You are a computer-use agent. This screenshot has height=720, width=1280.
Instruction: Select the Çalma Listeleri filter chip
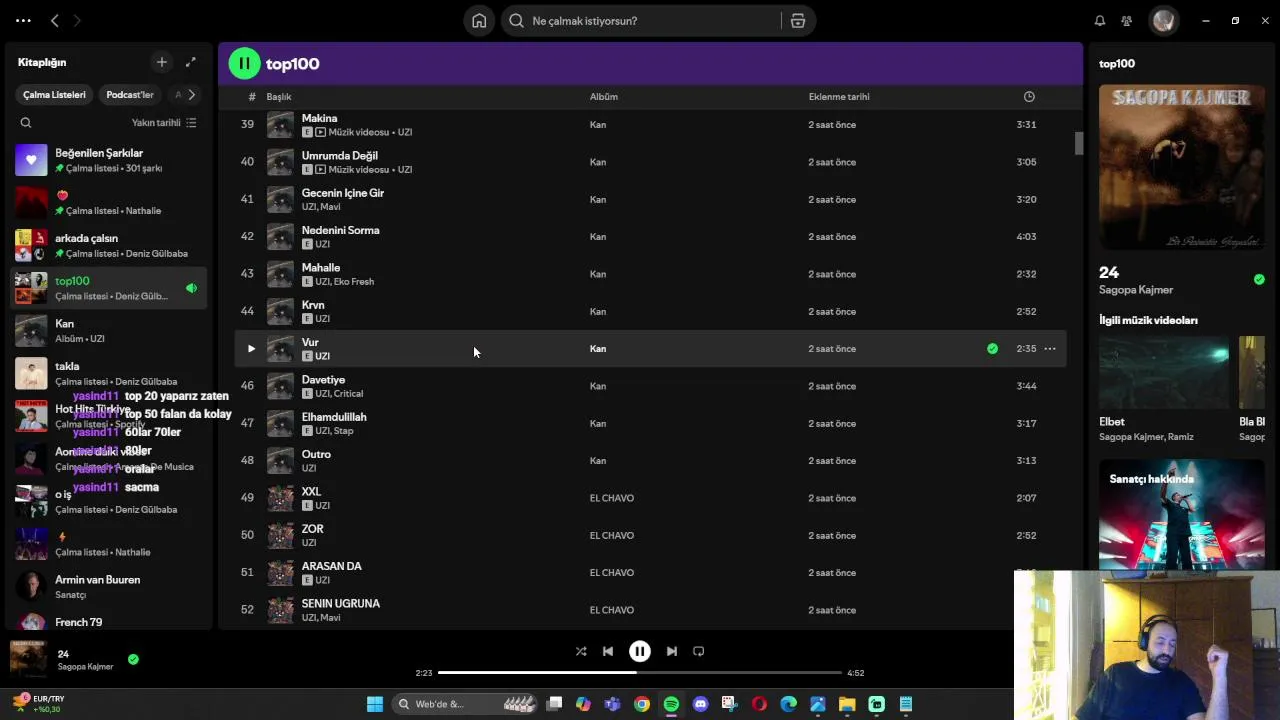click(54, 95)
